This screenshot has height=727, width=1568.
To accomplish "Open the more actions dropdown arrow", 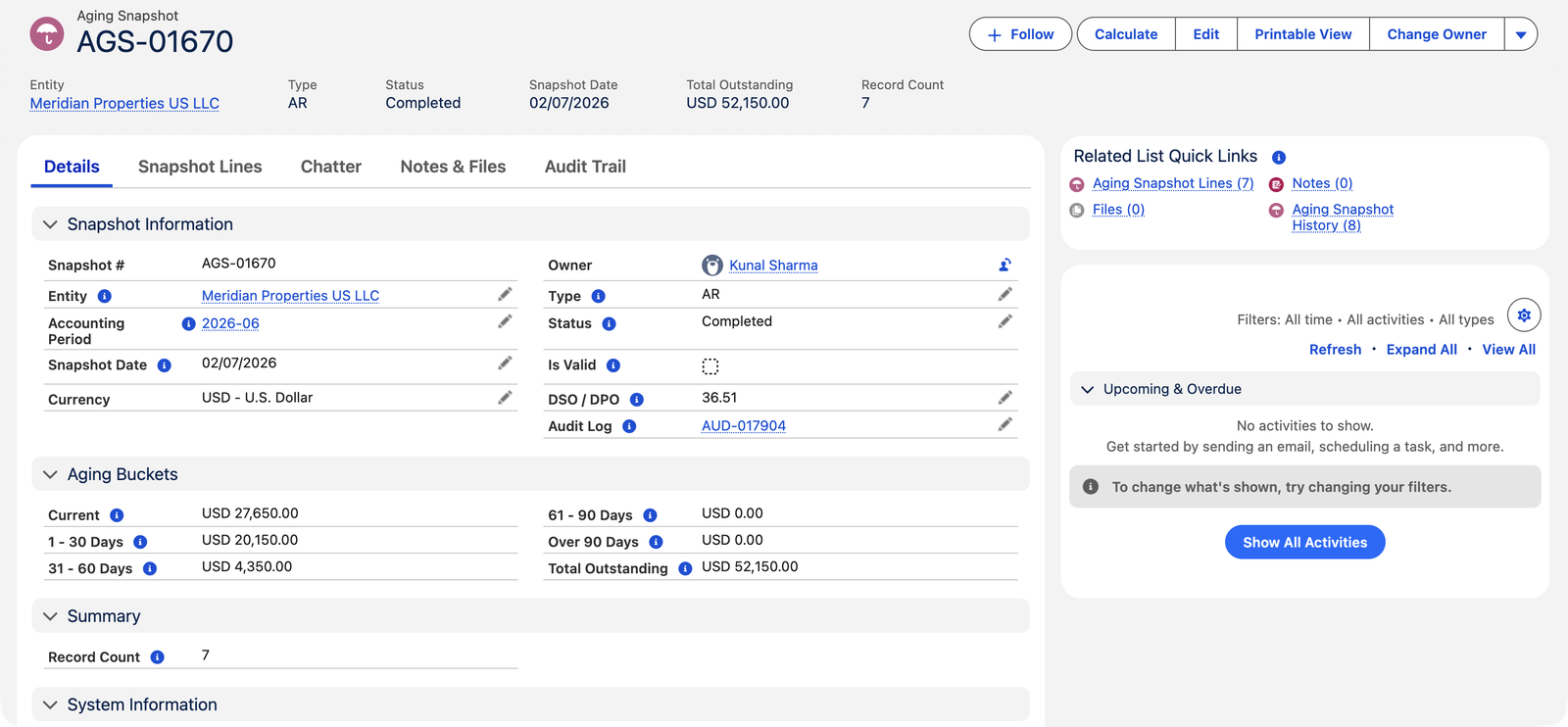I will pos(1521,34).
